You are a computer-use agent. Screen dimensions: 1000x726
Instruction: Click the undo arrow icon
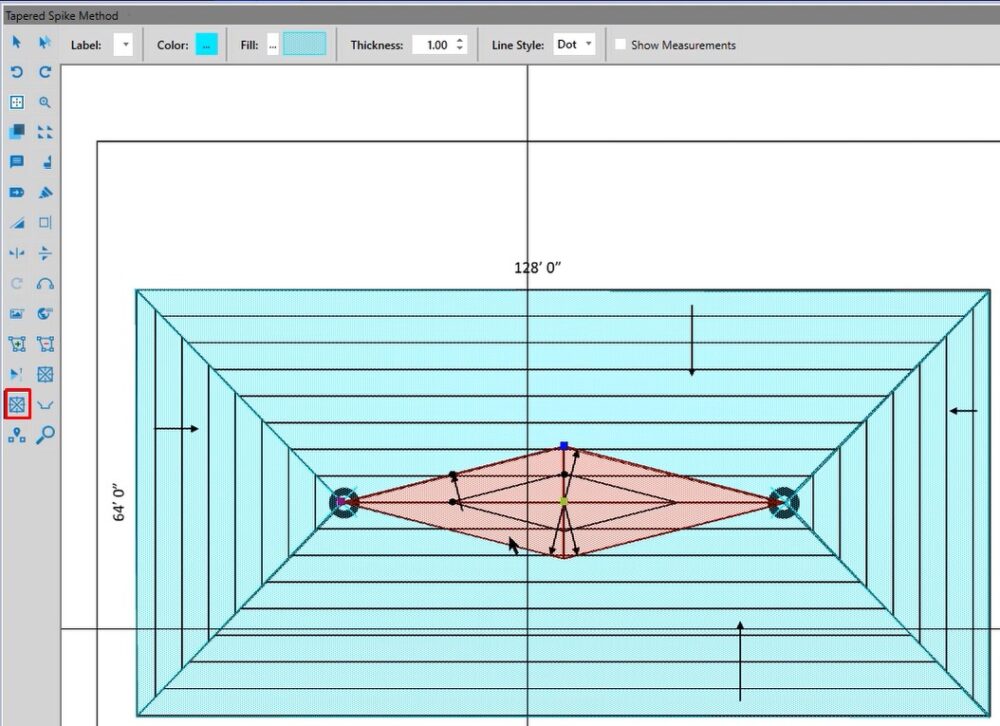pyautogui.click(x=17, y=72)
